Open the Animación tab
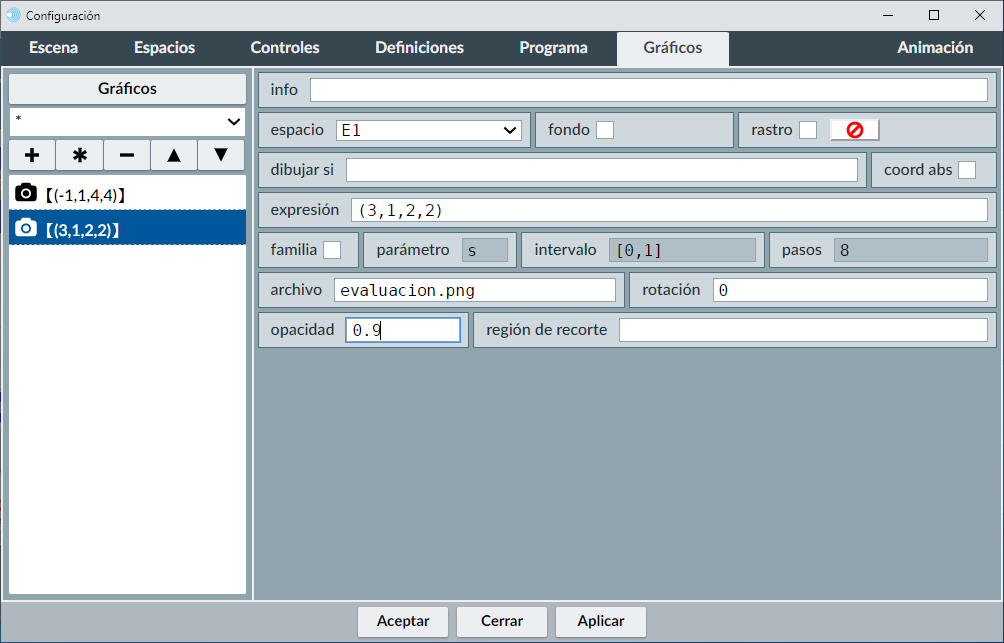The height and width of the screenshot is (643, 1004). click(935, 48)
